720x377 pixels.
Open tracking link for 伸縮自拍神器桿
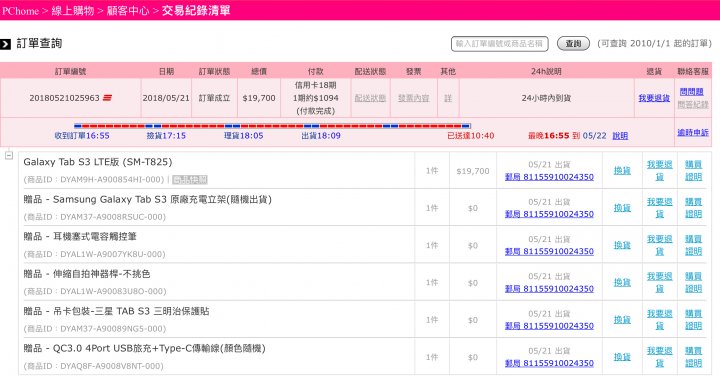click(549, 288)
